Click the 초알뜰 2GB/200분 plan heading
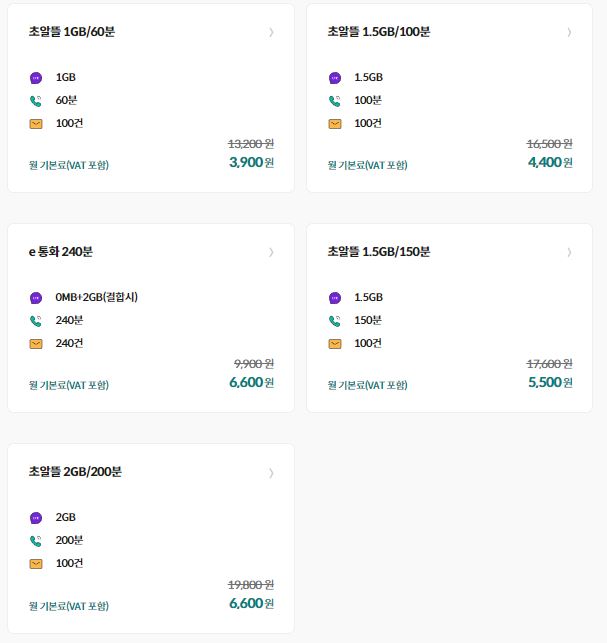 tap(75, 472)
